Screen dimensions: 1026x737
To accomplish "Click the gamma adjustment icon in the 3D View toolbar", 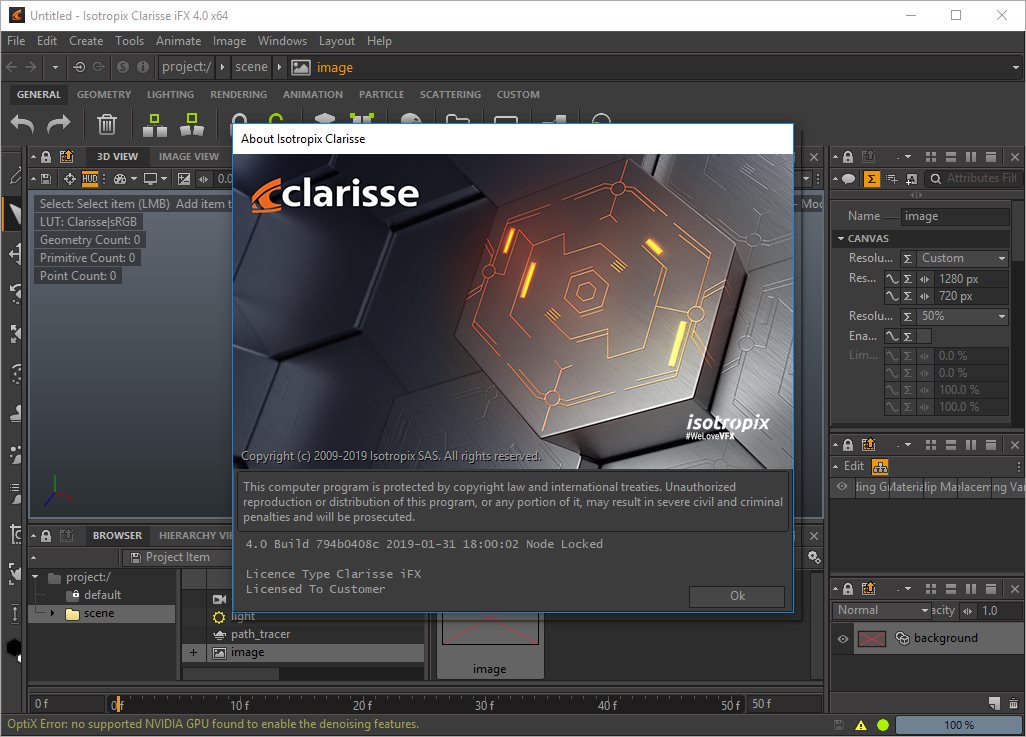I will coord(183,178).
